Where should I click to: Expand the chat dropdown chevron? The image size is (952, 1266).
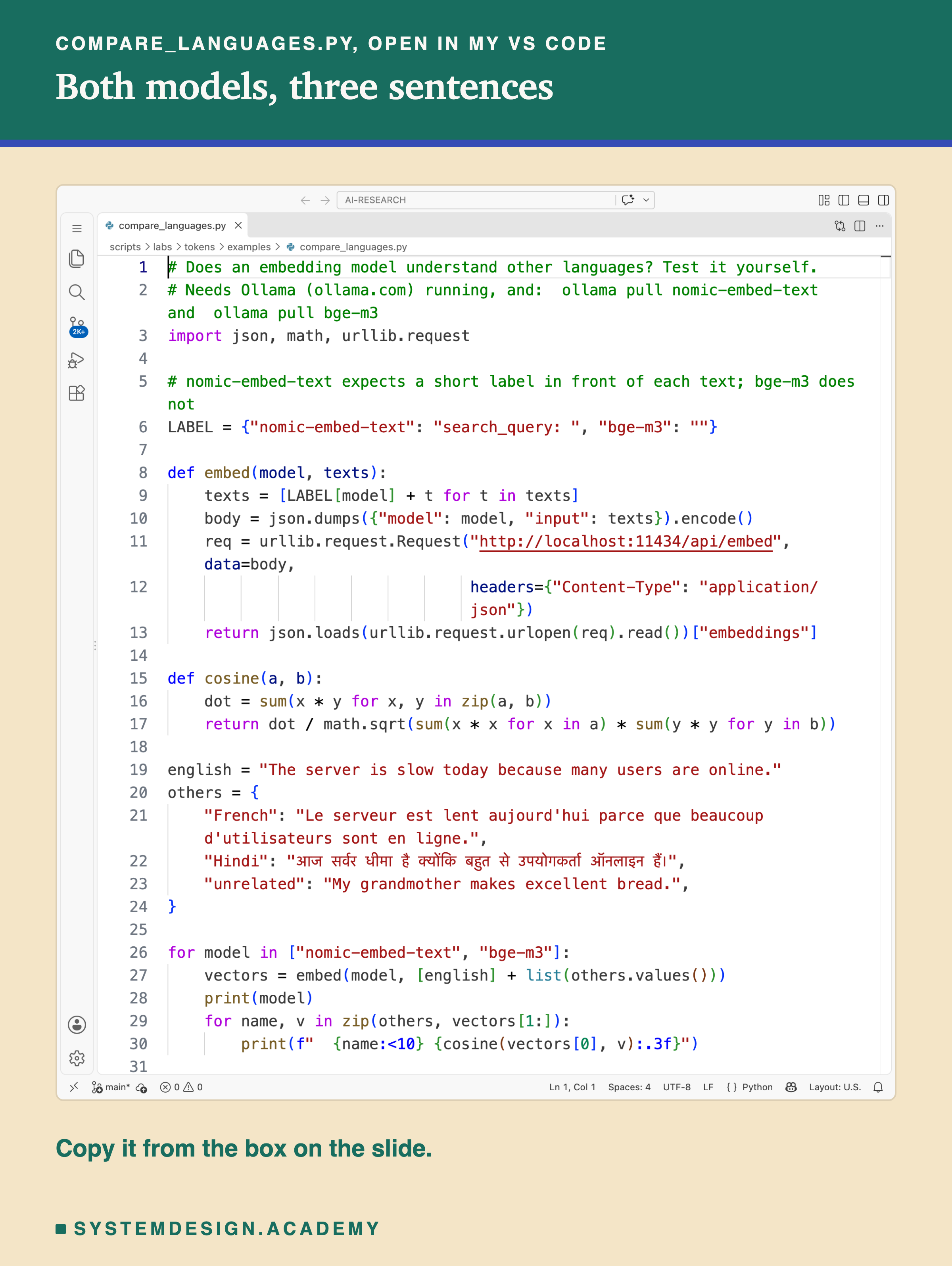point(646,200)
